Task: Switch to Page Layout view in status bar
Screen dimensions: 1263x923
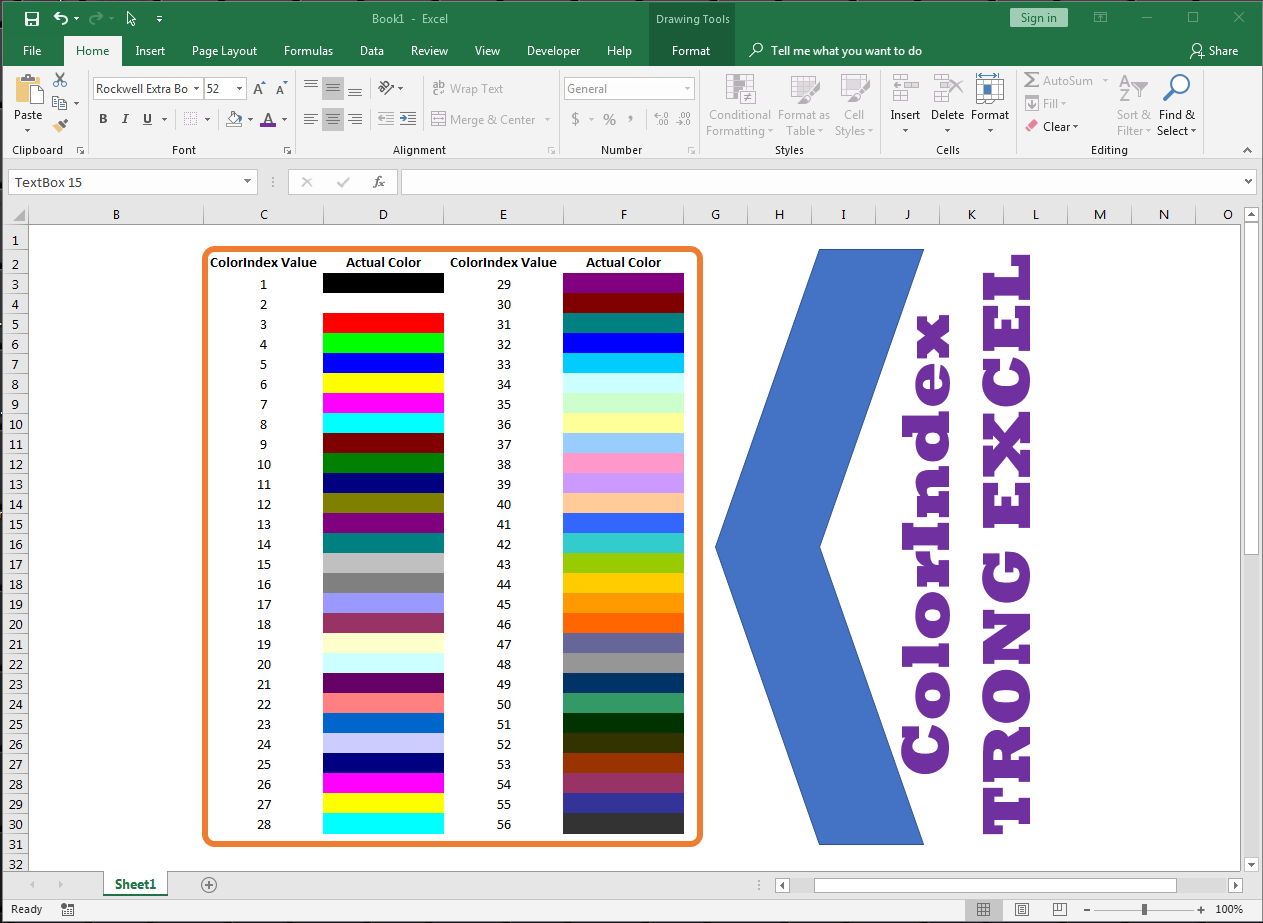Action: pyautogui.click(x=1021, y=909)
